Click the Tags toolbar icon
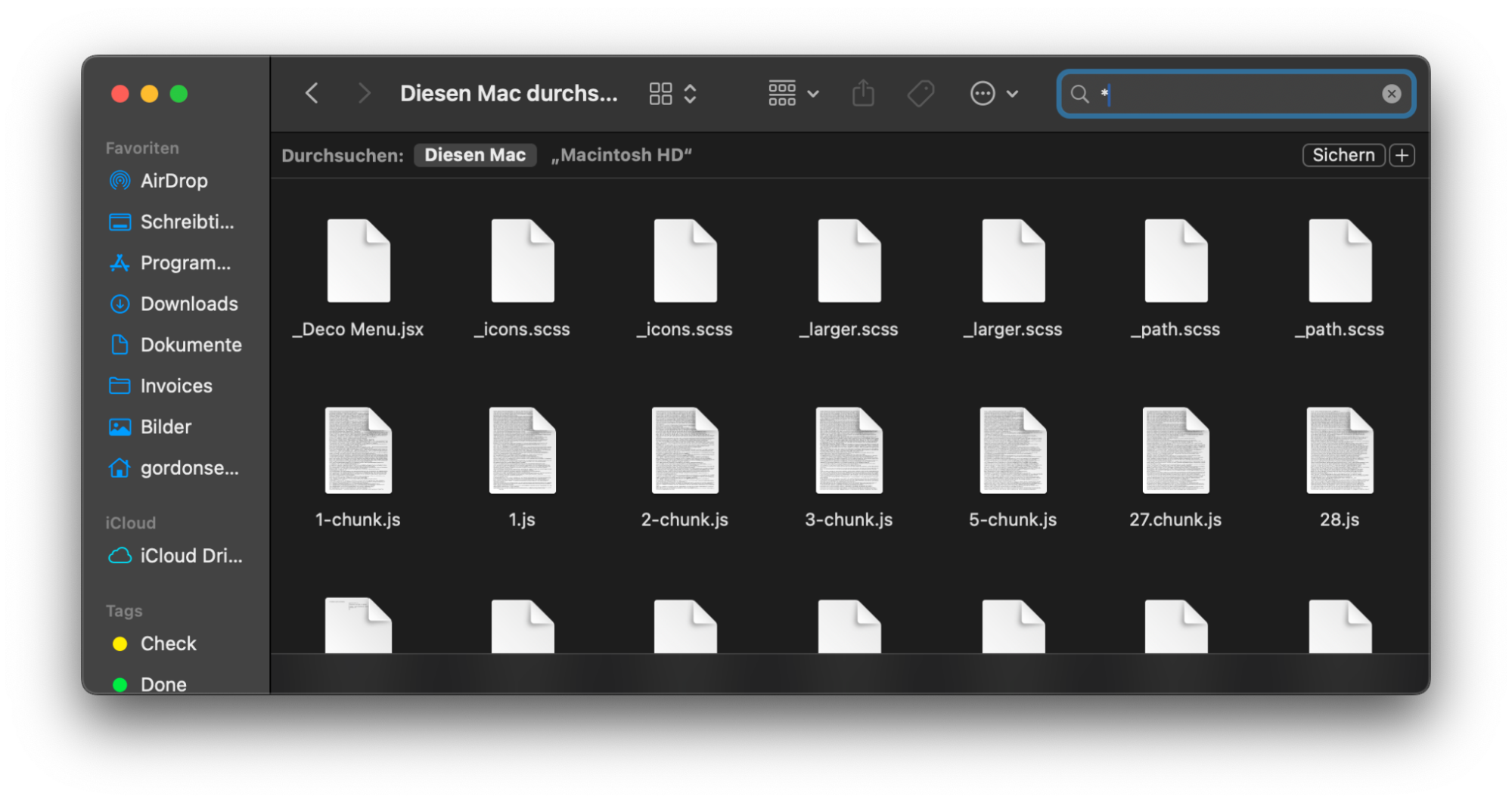Viewport: 1512px width, 803px height. (x=921, y=94)
